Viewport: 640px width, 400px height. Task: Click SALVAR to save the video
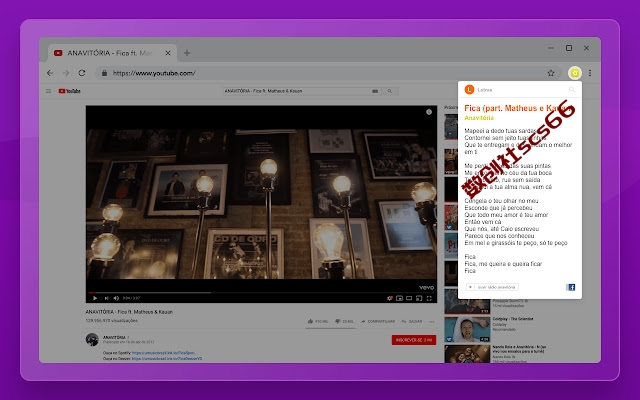click(412, 322)
